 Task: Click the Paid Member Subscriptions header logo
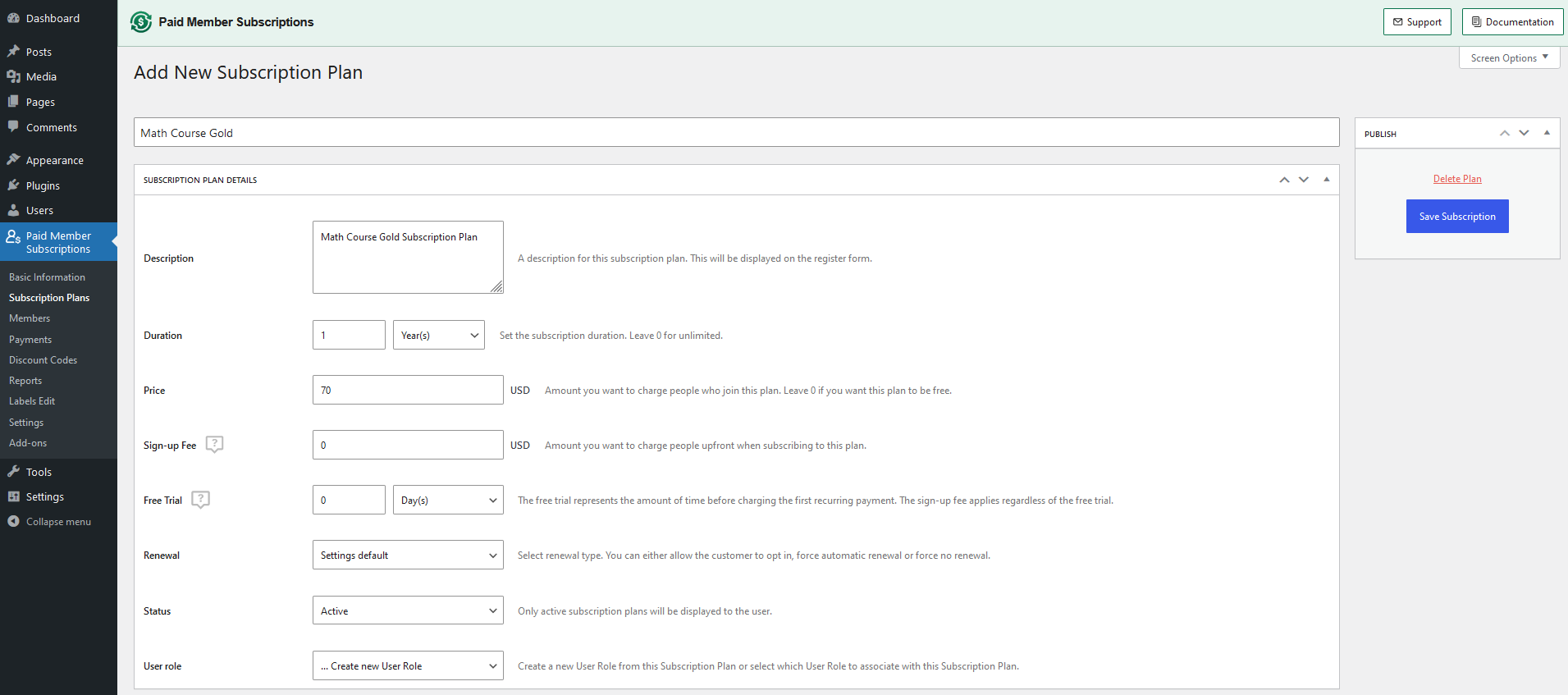point(141,22)
